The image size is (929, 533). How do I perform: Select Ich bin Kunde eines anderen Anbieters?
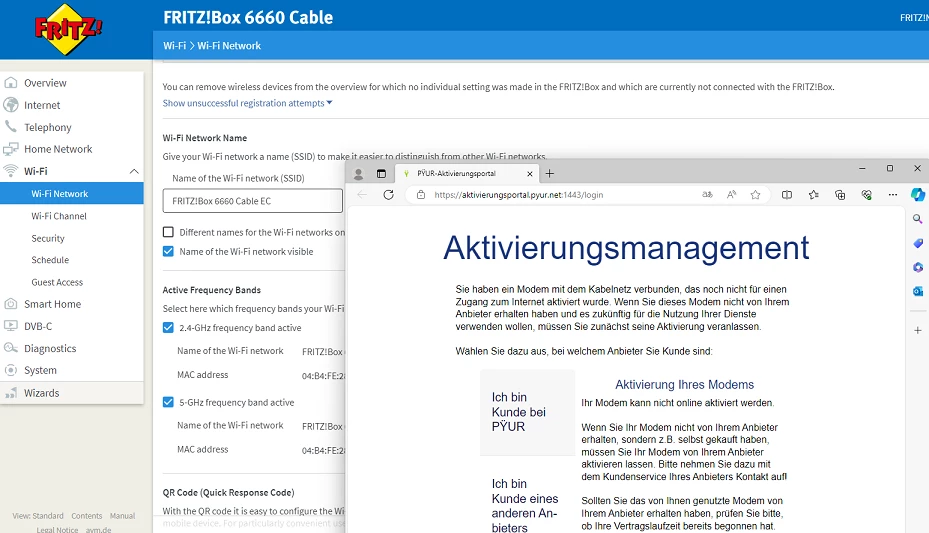[527, 505]
